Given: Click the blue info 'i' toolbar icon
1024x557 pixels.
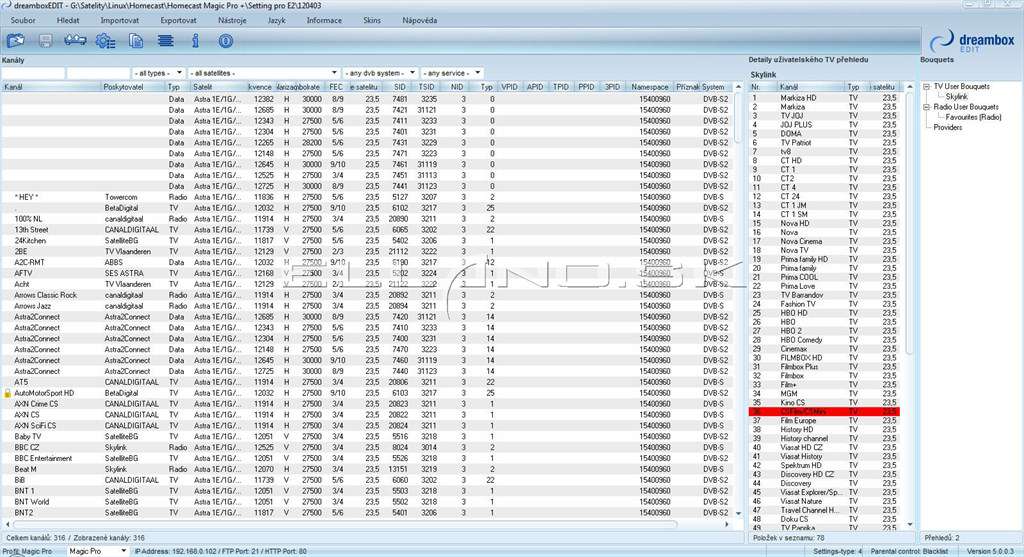Looking at the screenshot, I should click(x=195, y=41).
